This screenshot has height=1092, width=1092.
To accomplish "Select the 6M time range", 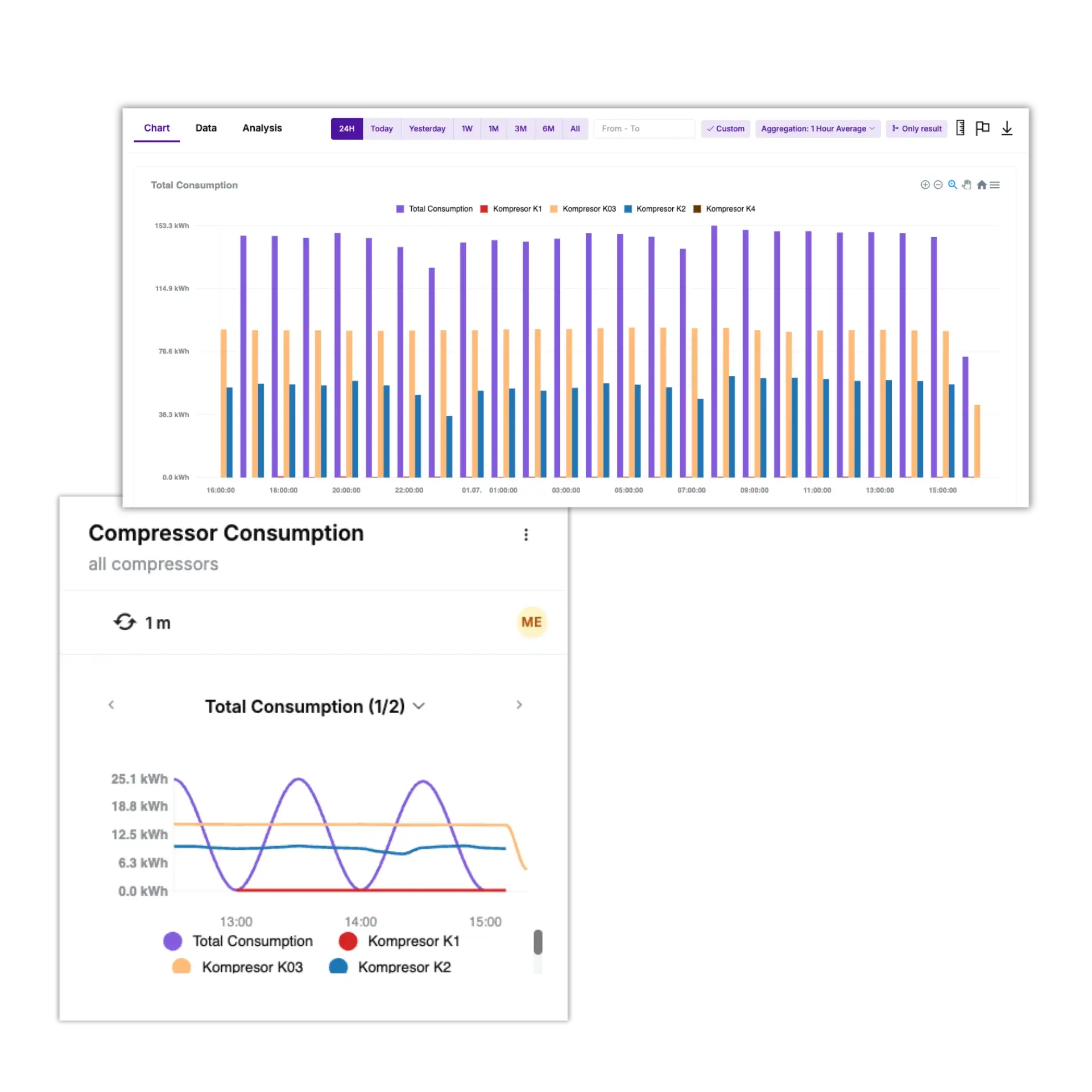I will click(x=548, y=129).
